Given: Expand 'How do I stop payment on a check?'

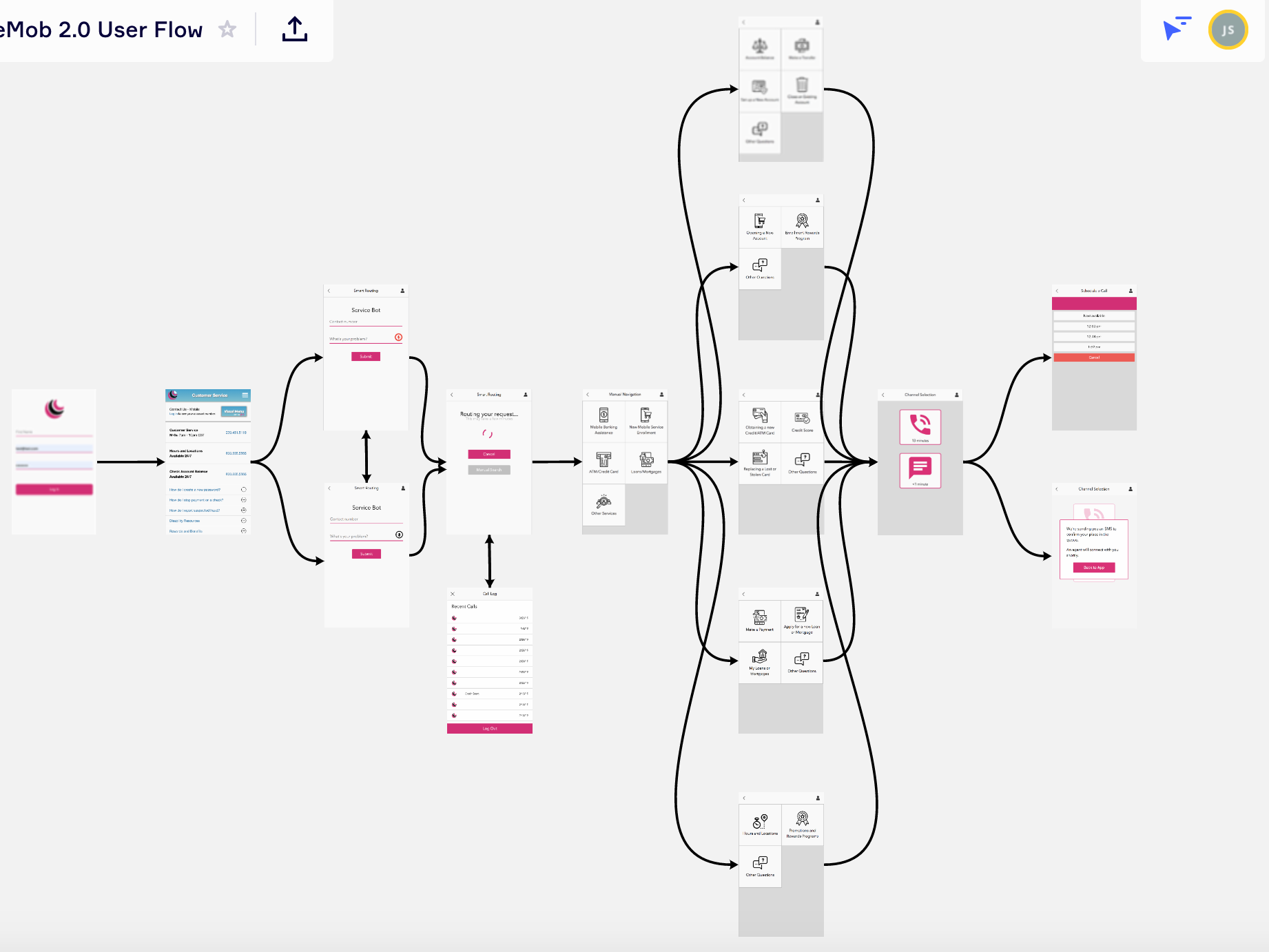Looking at the screenshot, I should 243,500.
